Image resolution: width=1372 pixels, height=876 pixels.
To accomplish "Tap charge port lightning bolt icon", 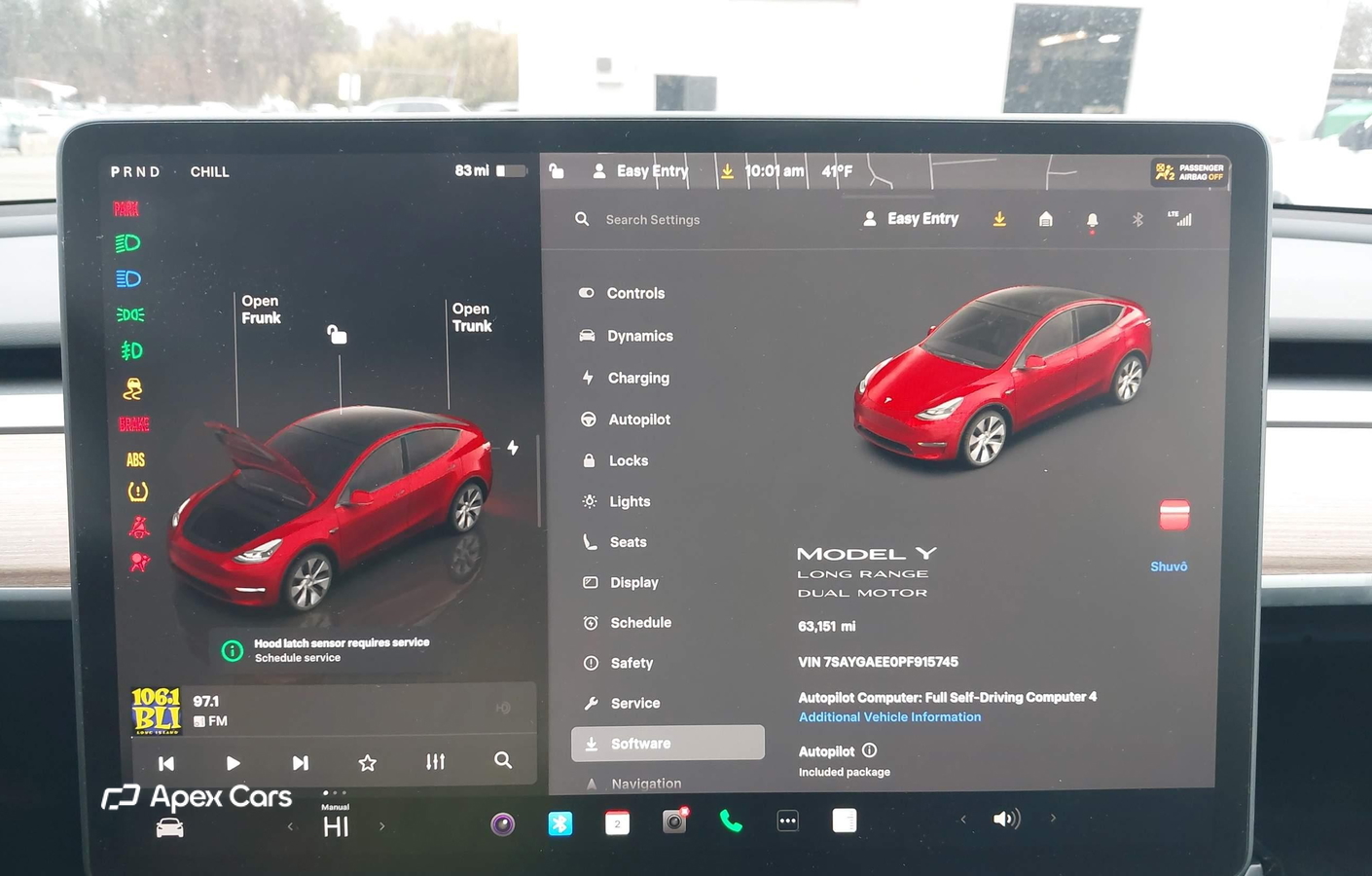I will coord(513,448).
